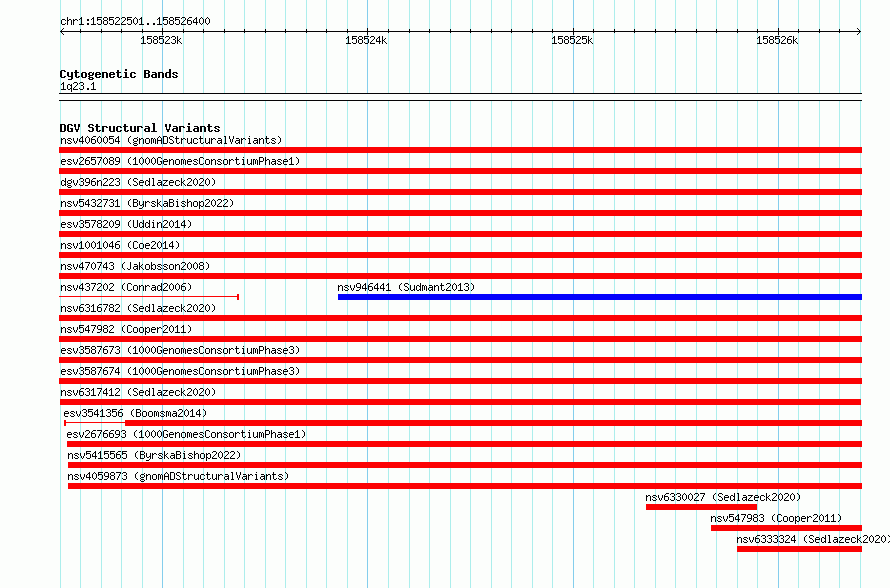Click the thin nsv437202 Conrad2006 variant line
Viewport: 890px width, 588px height.
pos(149,297)
